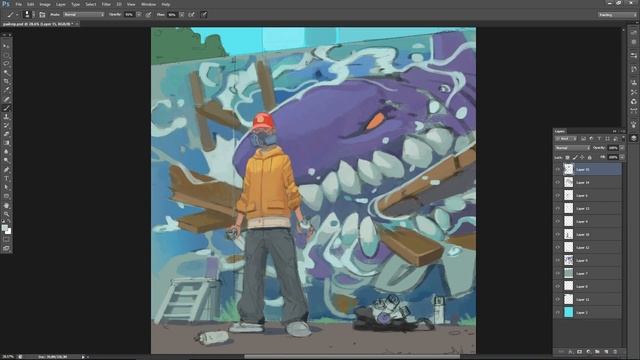Toggle the Brush panel from the options bar
Image resolution: width=640 pixels, height=360 pixels.
coord(42,15)
